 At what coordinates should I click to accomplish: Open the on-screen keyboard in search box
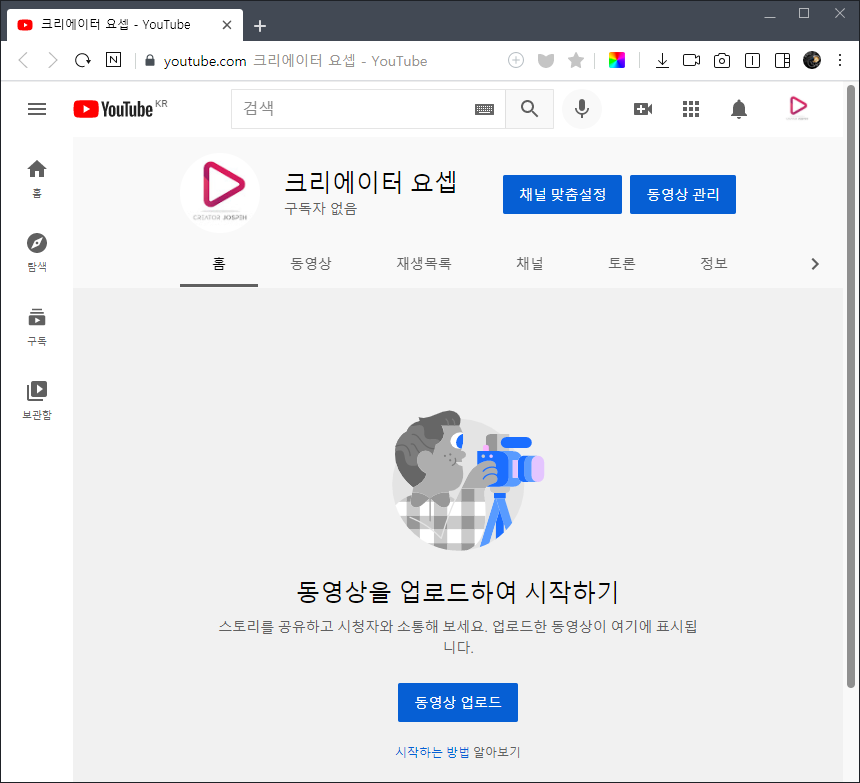[x=484, y=109]
